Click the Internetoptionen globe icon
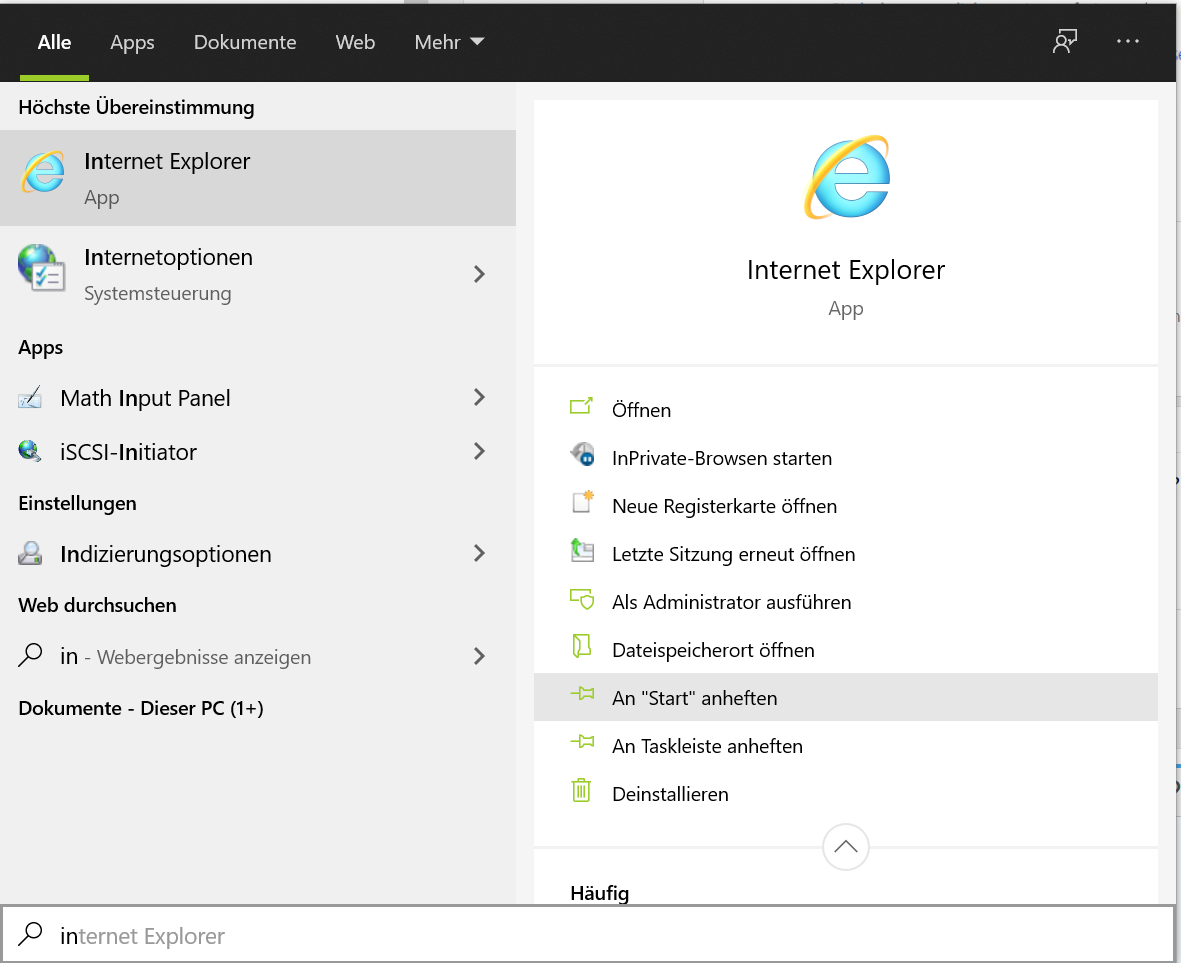The width and height of the screenshot is (1181, 963). tap(41, 269)
